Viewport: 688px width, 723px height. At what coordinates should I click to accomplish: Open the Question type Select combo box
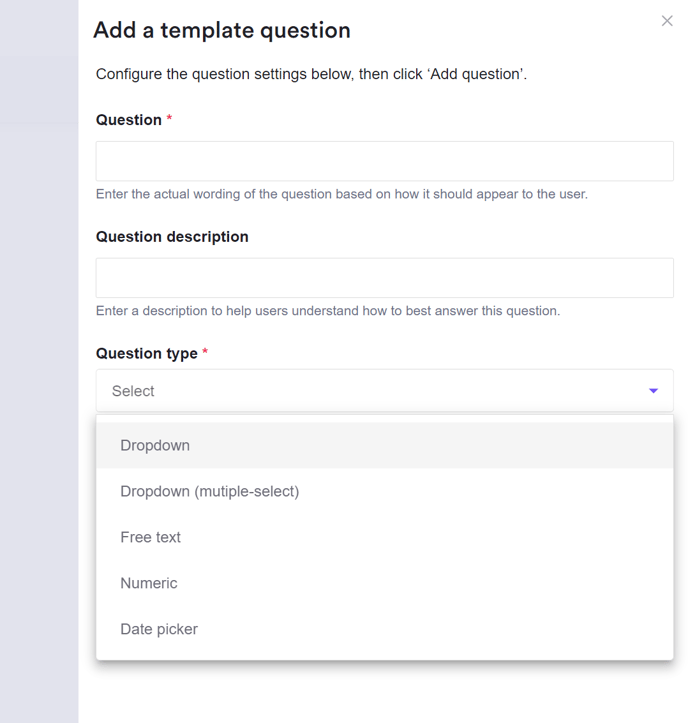370,391
